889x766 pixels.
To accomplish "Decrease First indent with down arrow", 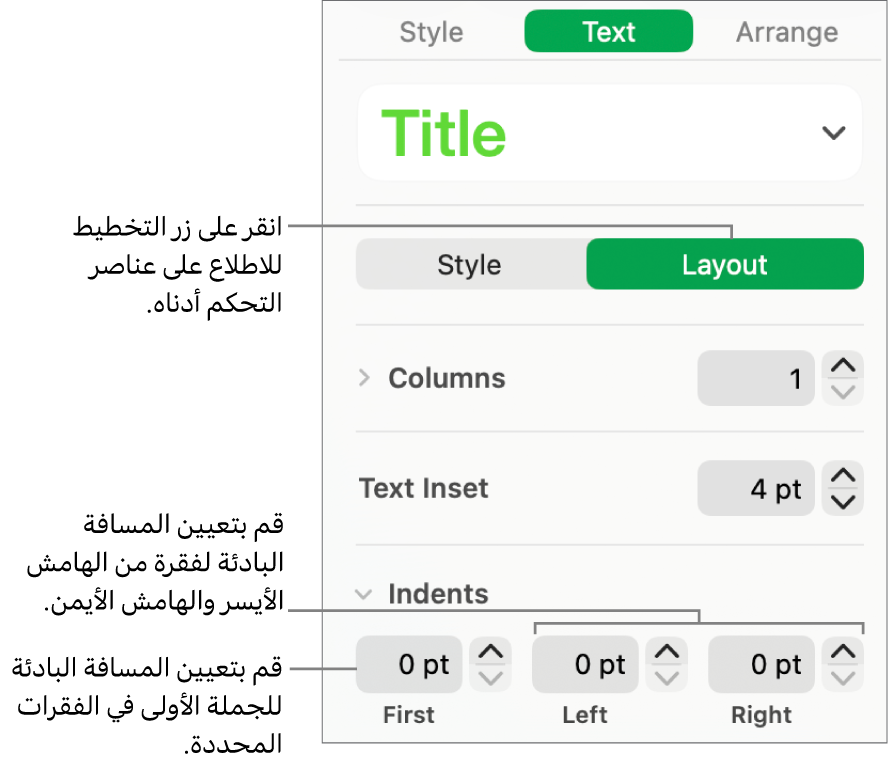I will [490, 677].
